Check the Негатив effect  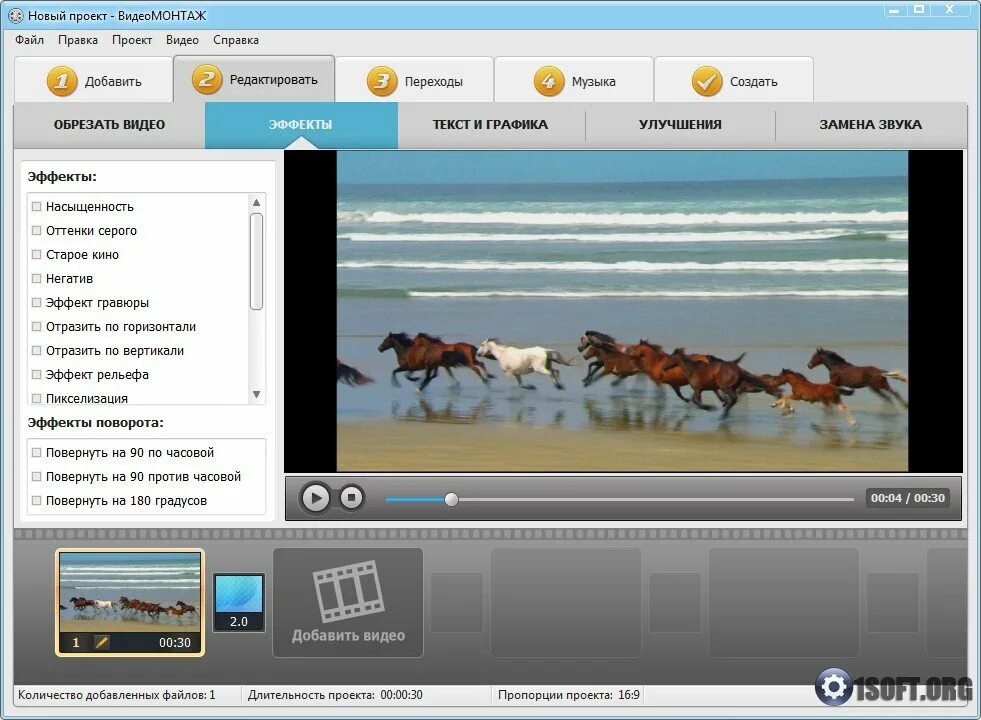click(36, 278)
